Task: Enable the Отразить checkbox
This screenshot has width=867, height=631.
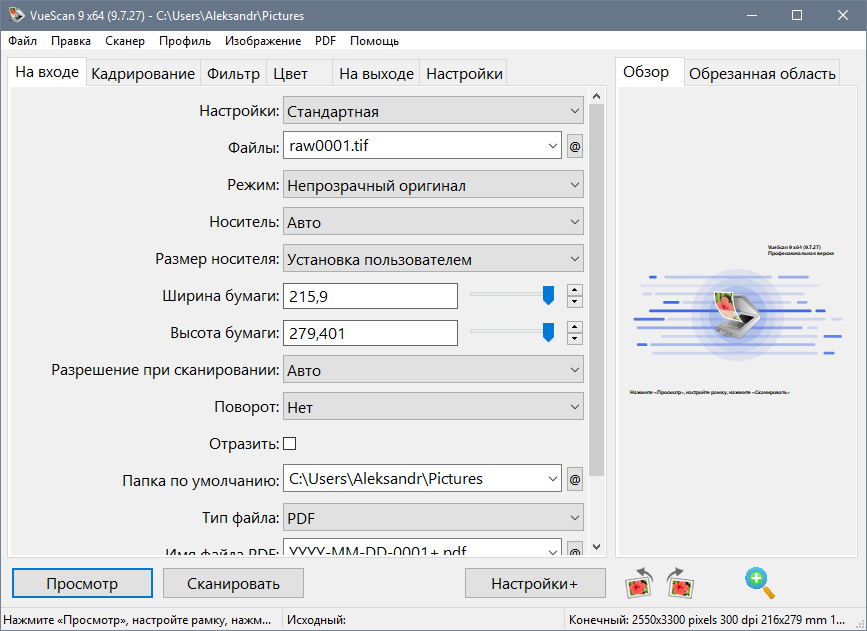Action: 290,443
